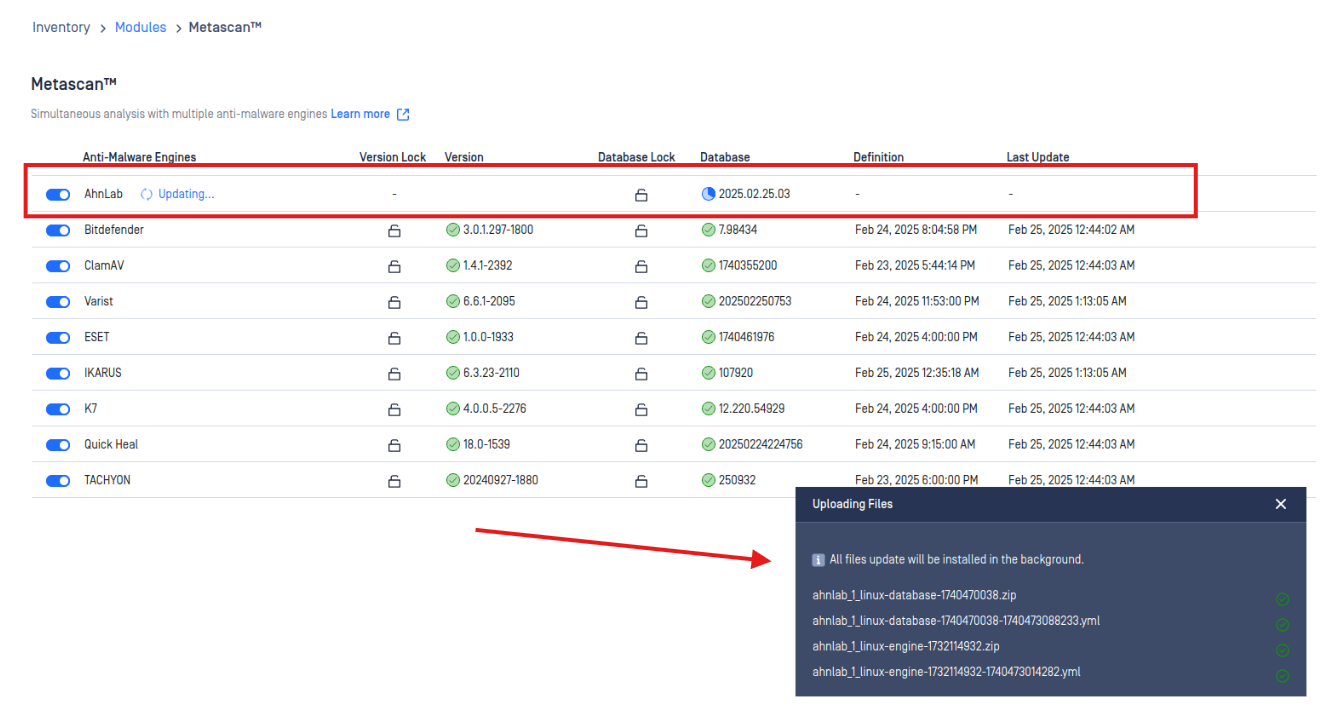The width and height of the screenshot is (1324, 711).
Task: Close the Uploading Files panel
Action: point(1281,504)
